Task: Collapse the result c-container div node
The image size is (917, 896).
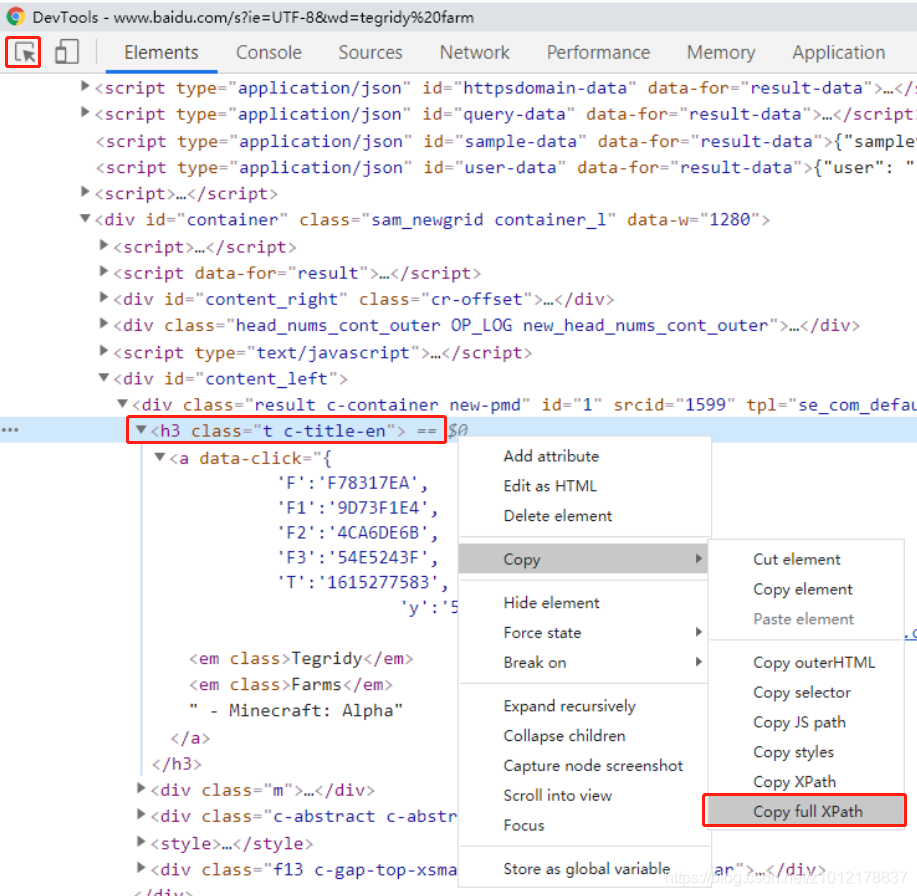Action: tap(123, 404)
